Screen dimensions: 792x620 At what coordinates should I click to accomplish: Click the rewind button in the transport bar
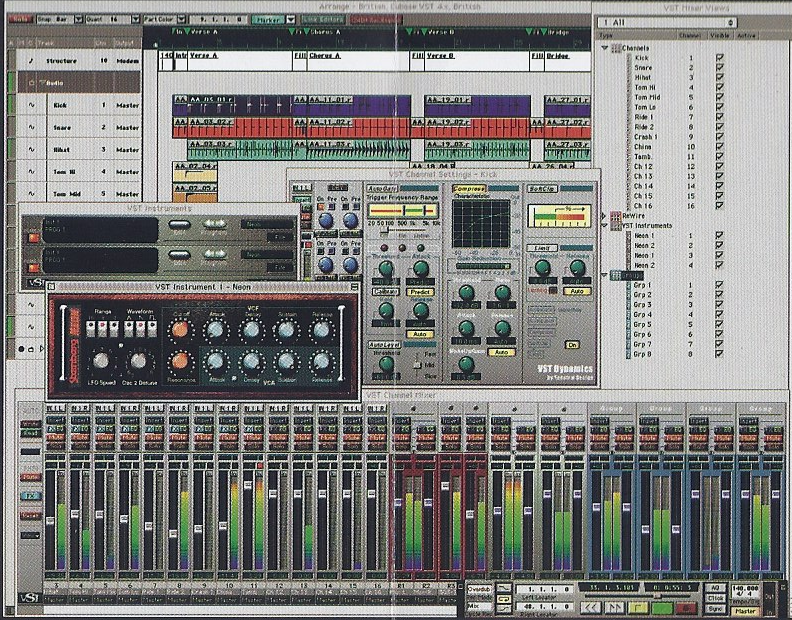point(592,607)
